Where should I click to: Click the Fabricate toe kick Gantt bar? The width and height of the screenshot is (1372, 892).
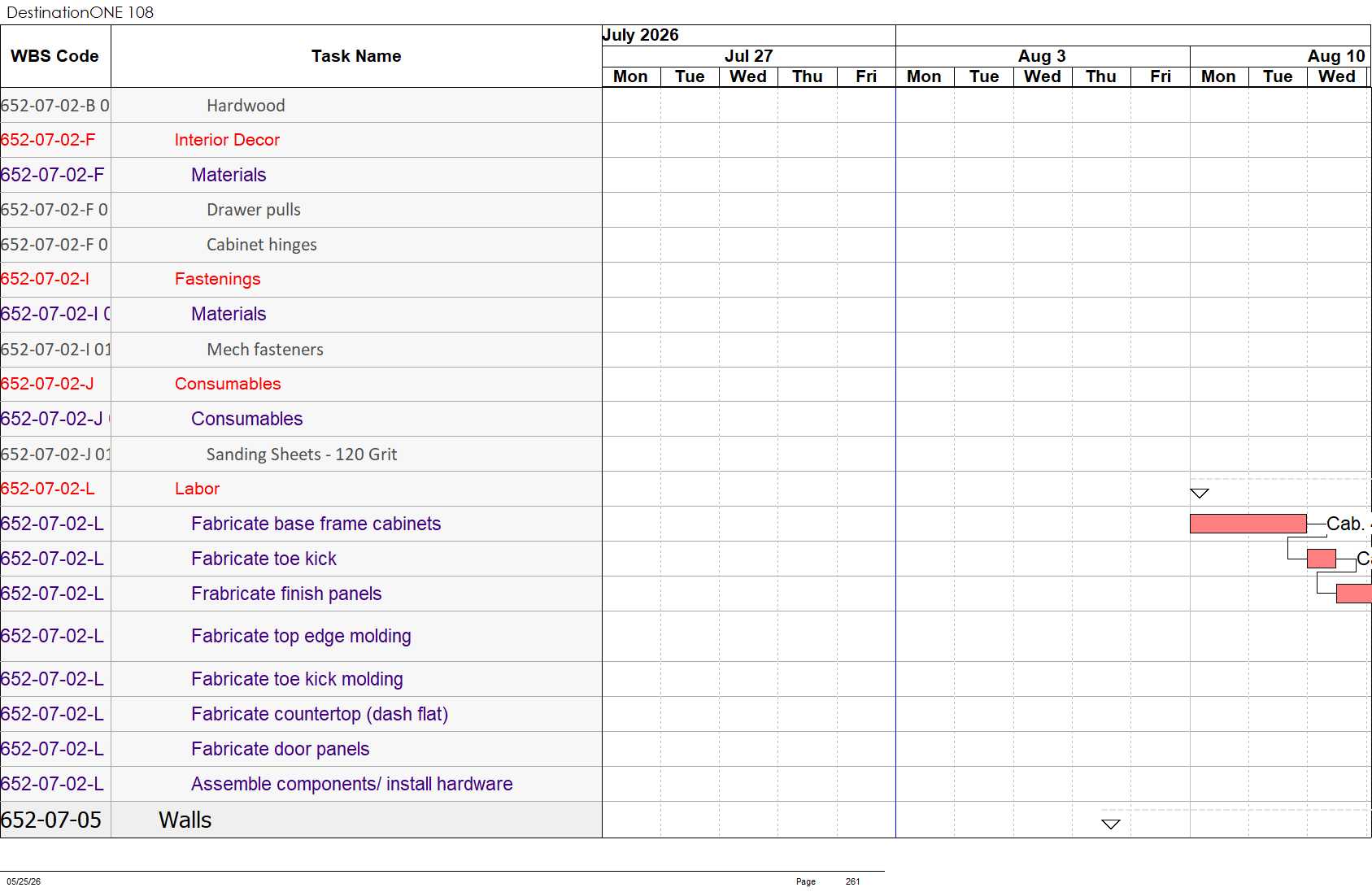[1321, 559]
